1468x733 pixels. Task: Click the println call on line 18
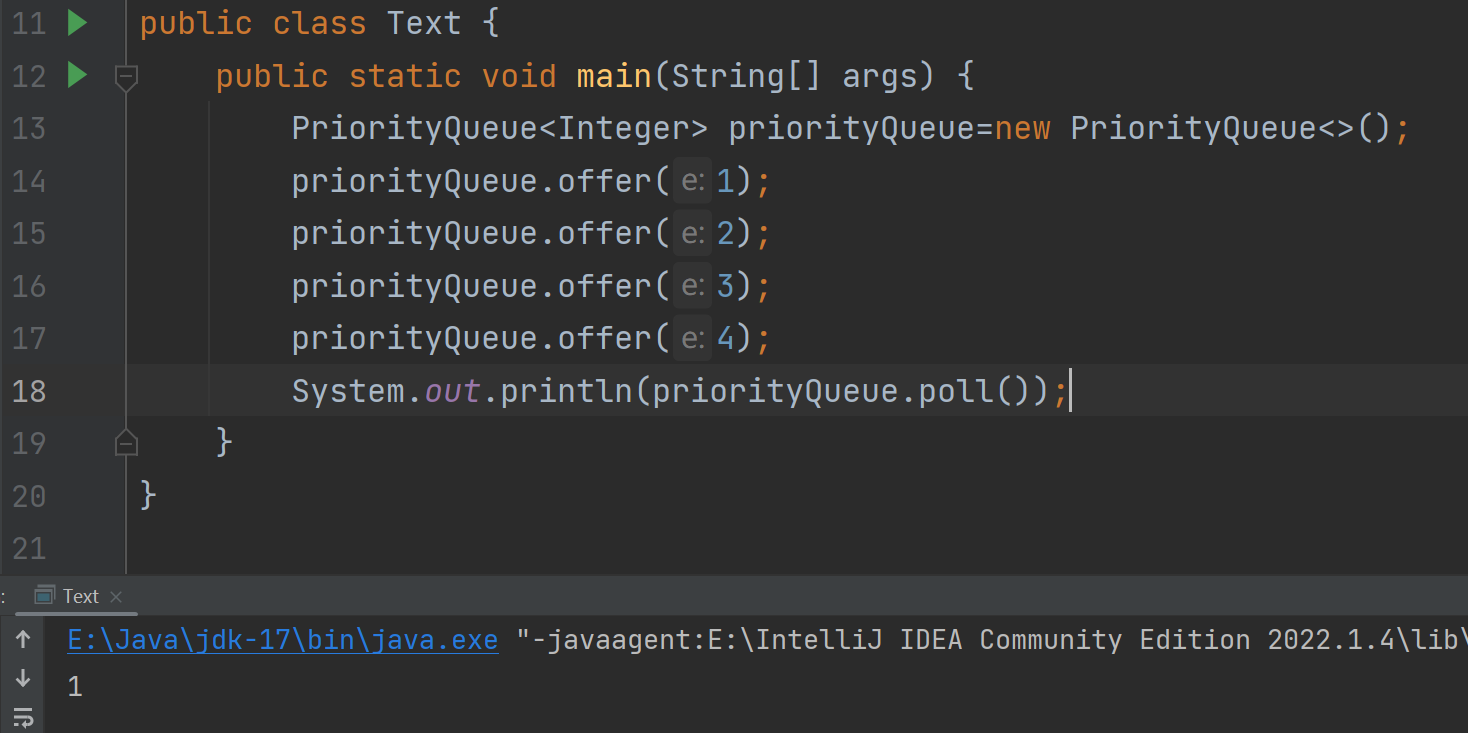(567, 391)
